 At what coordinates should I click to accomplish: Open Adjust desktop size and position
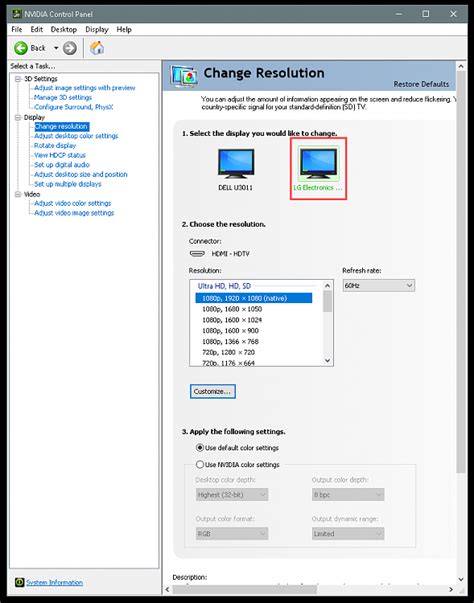click(81, 175)
